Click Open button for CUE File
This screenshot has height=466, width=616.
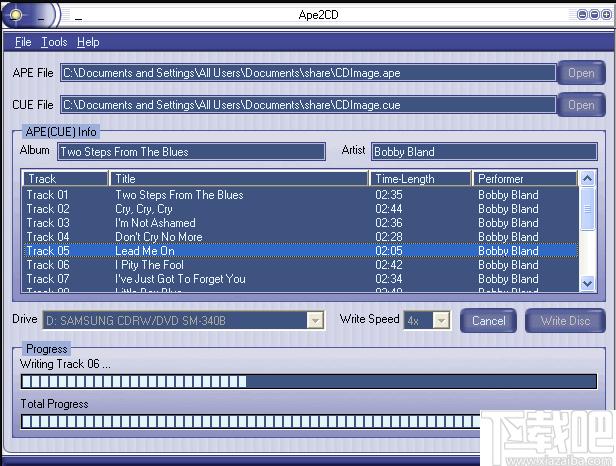(581, 105)
